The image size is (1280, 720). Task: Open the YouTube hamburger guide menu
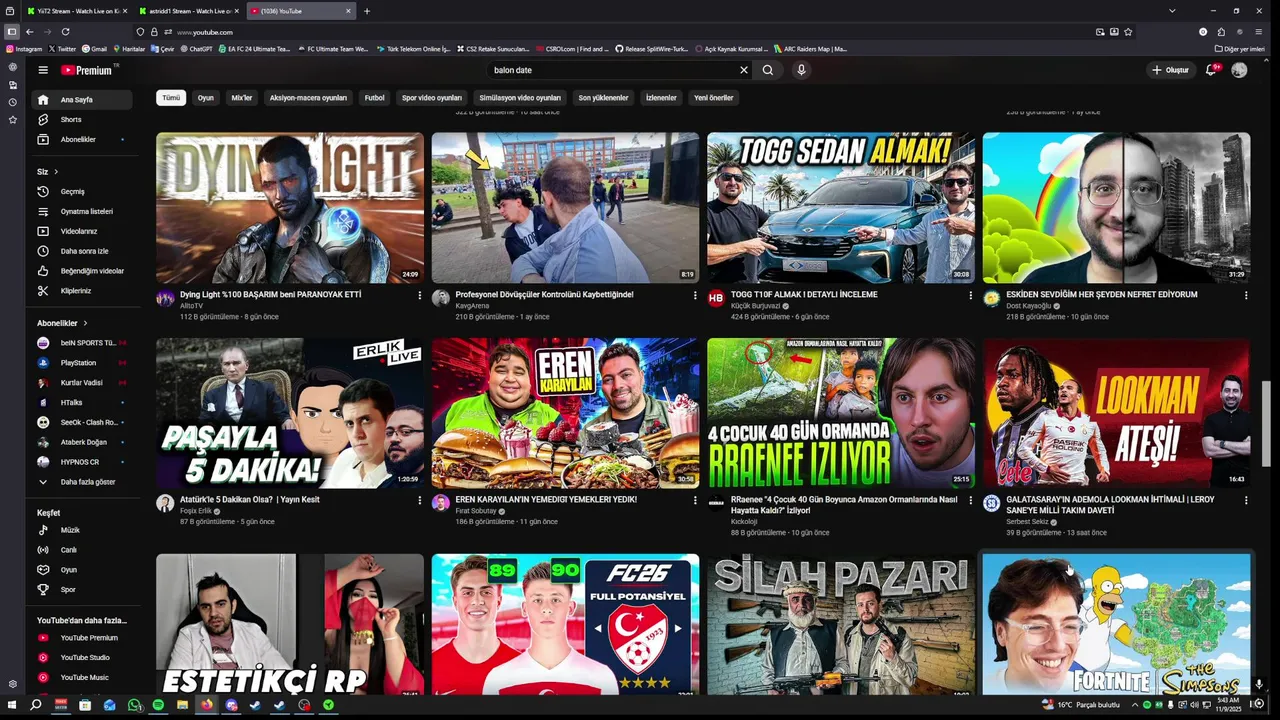tap(43, 70)
